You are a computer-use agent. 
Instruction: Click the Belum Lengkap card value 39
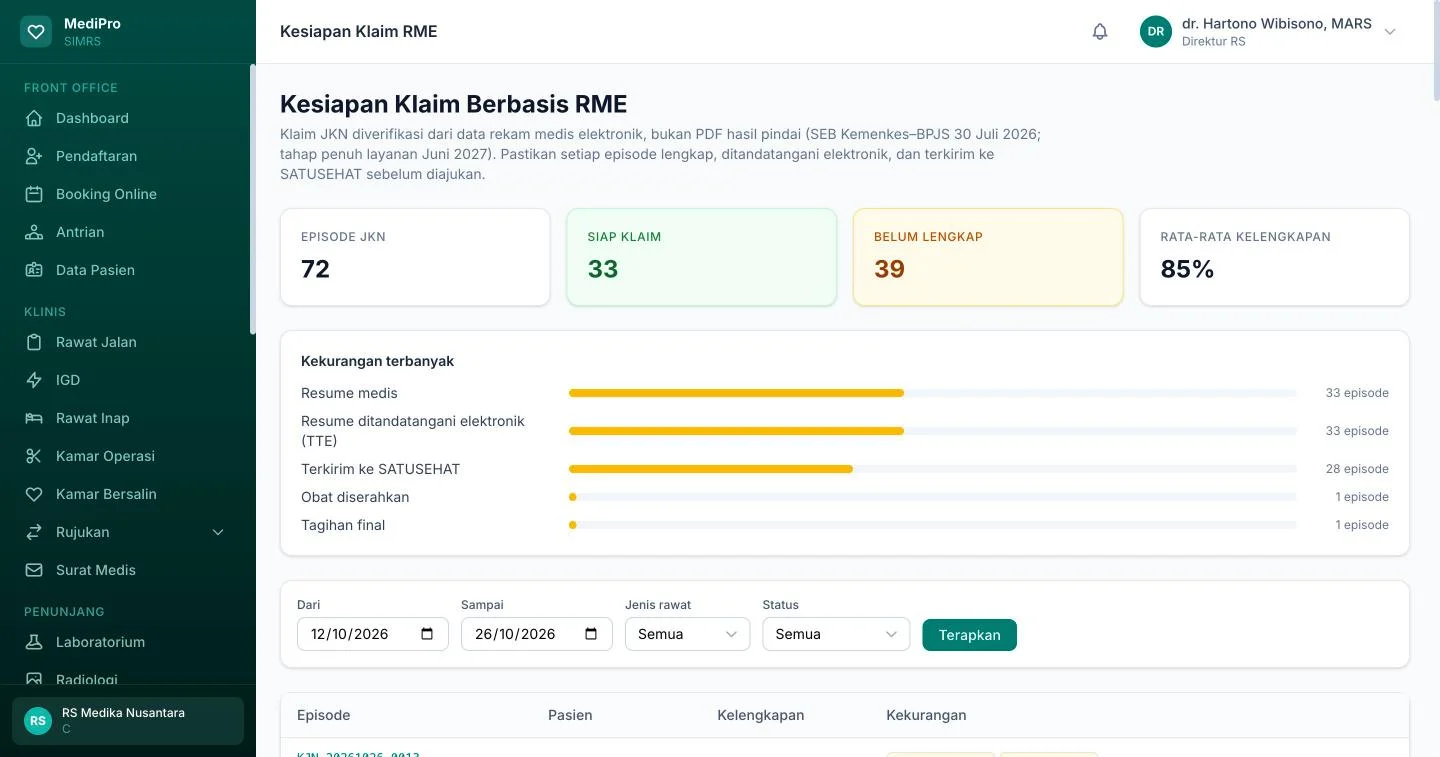889,269
